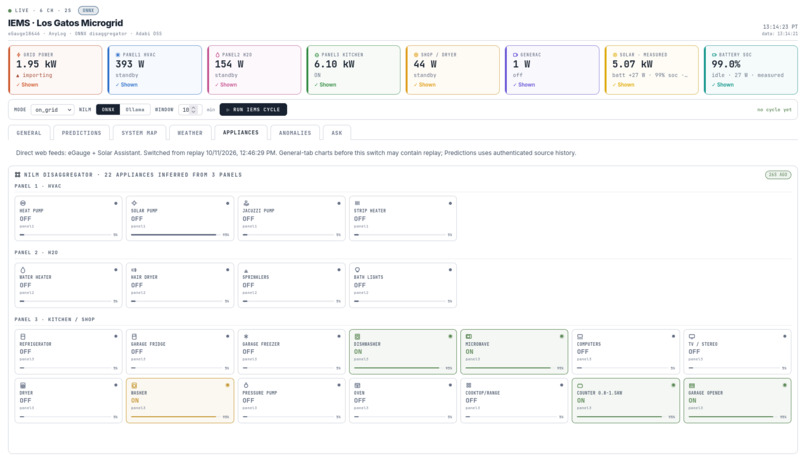
Task: Open the Predictions tab
Action: tap(81, 133)
